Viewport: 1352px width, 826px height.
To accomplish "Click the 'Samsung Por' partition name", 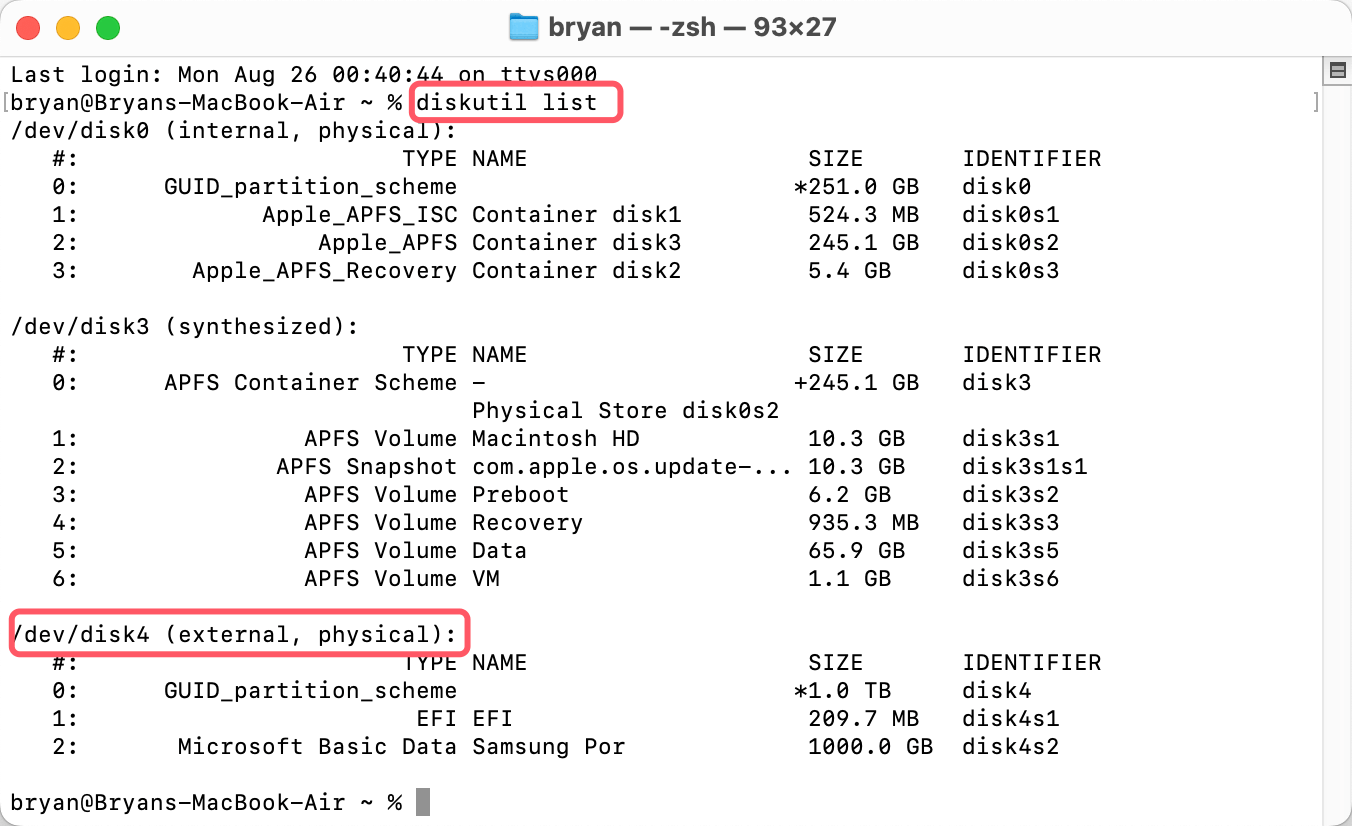I will click(548, 746).
